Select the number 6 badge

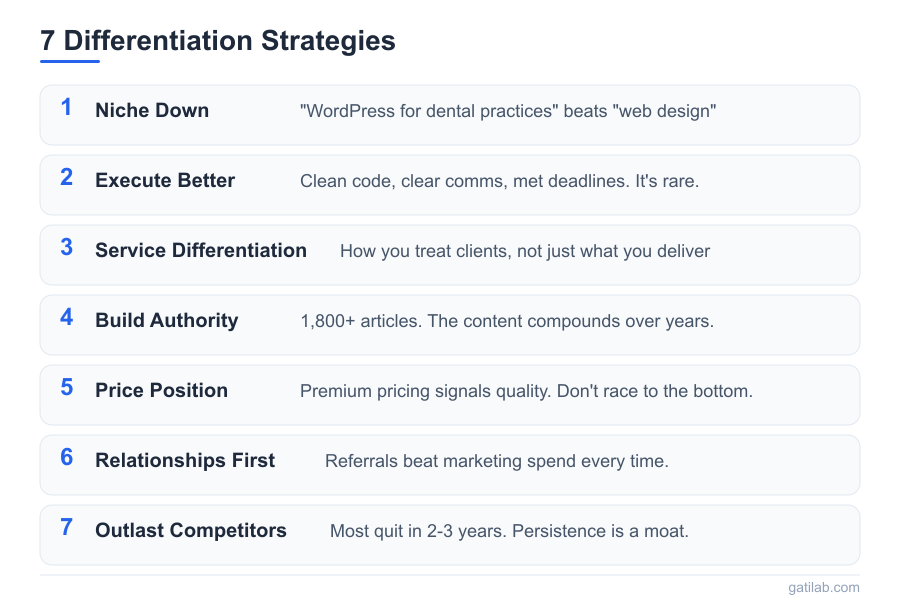tap(66, 458)
